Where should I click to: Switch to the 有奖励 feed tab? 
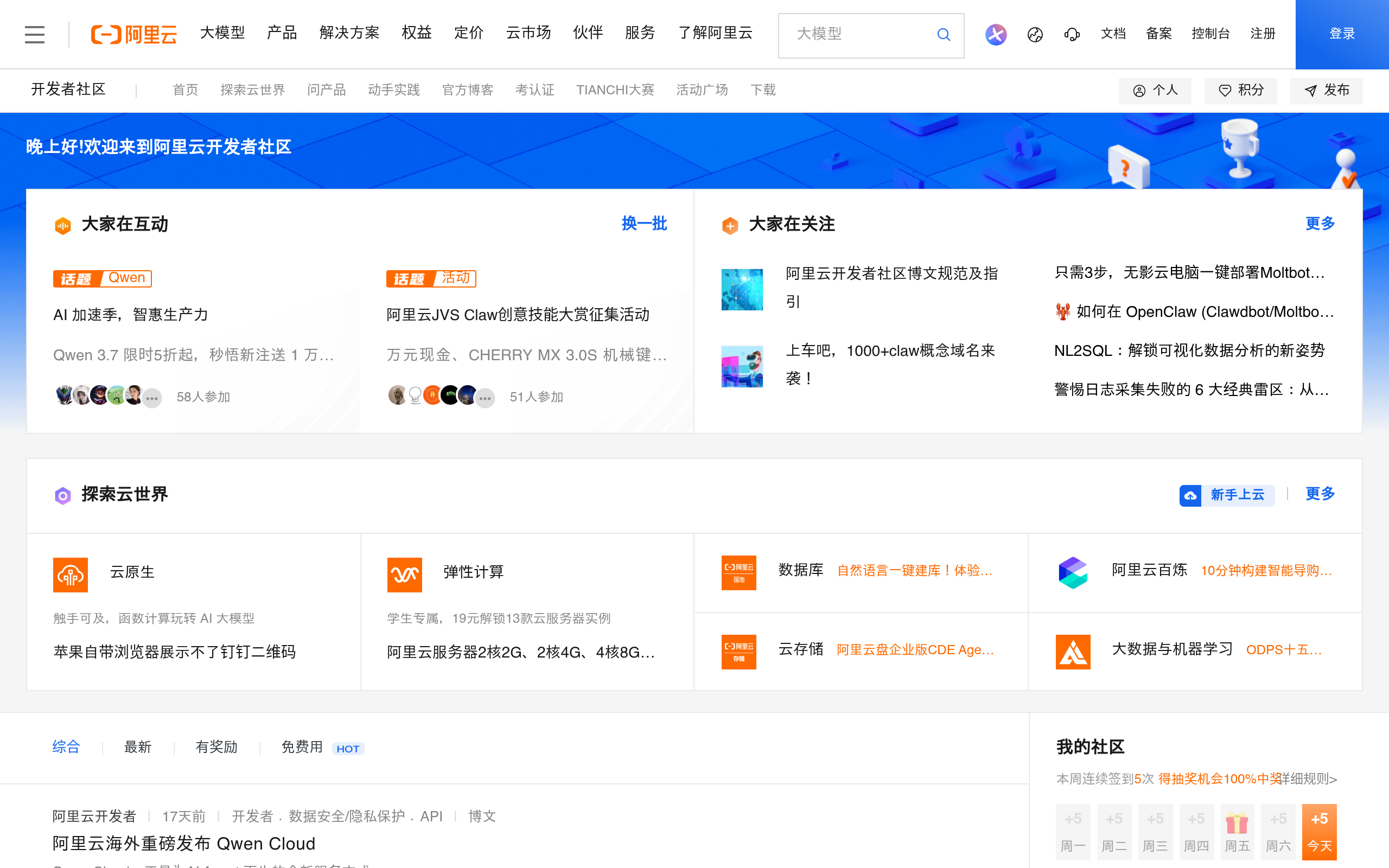[216, 747]
